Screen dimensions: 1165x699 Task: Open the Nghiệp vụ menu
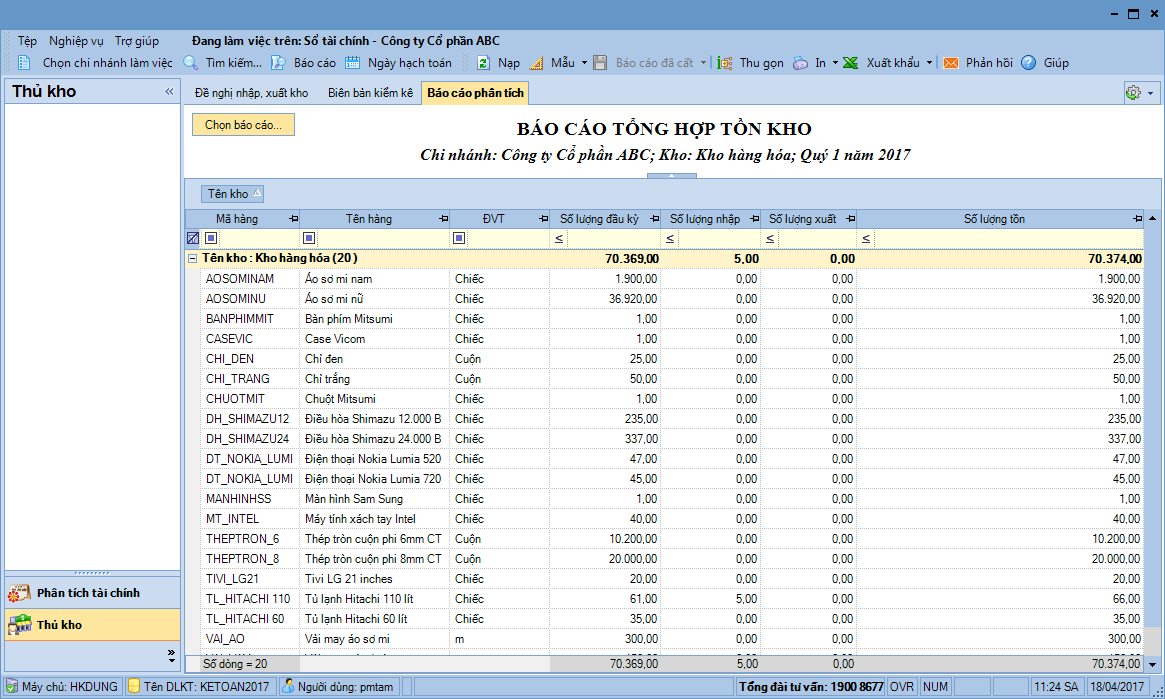click(x=76, y=41)
